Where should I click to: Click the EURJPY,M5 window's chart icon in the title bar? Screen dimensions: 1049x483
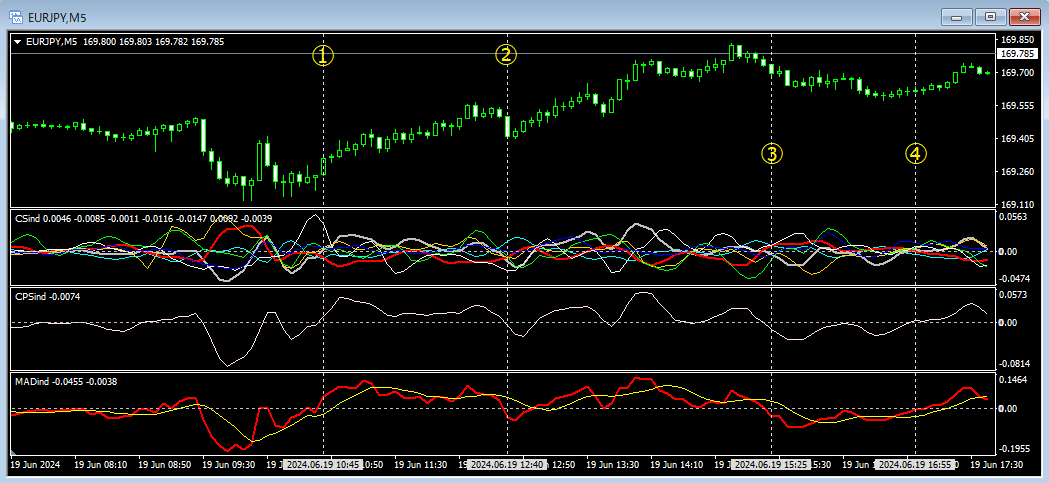[15, 17]
